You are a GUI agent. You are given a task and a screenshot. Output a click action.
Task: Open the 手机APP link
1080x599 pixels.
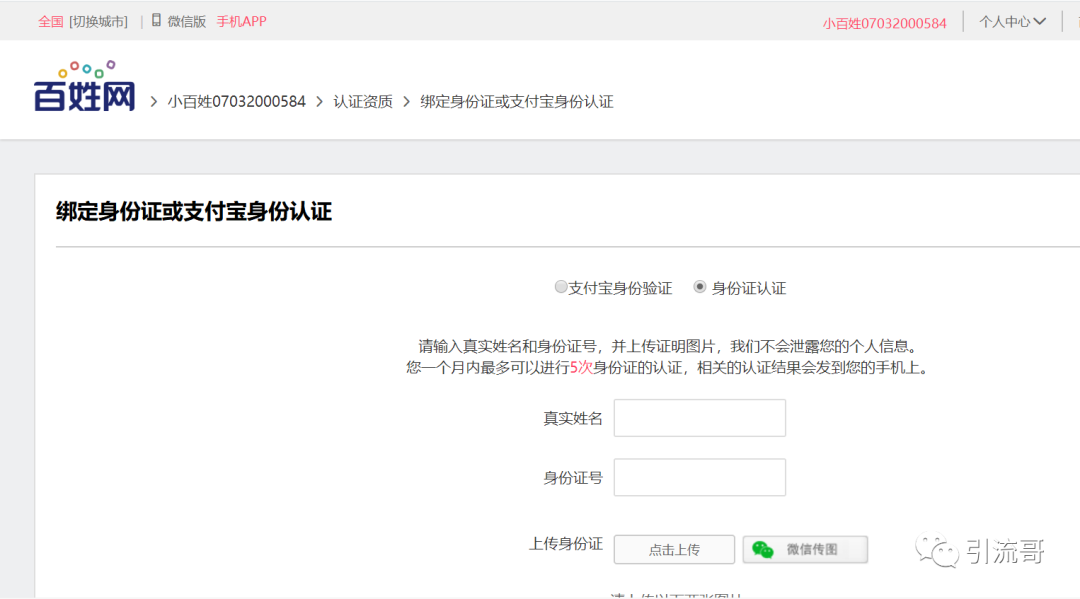[242, 22]
